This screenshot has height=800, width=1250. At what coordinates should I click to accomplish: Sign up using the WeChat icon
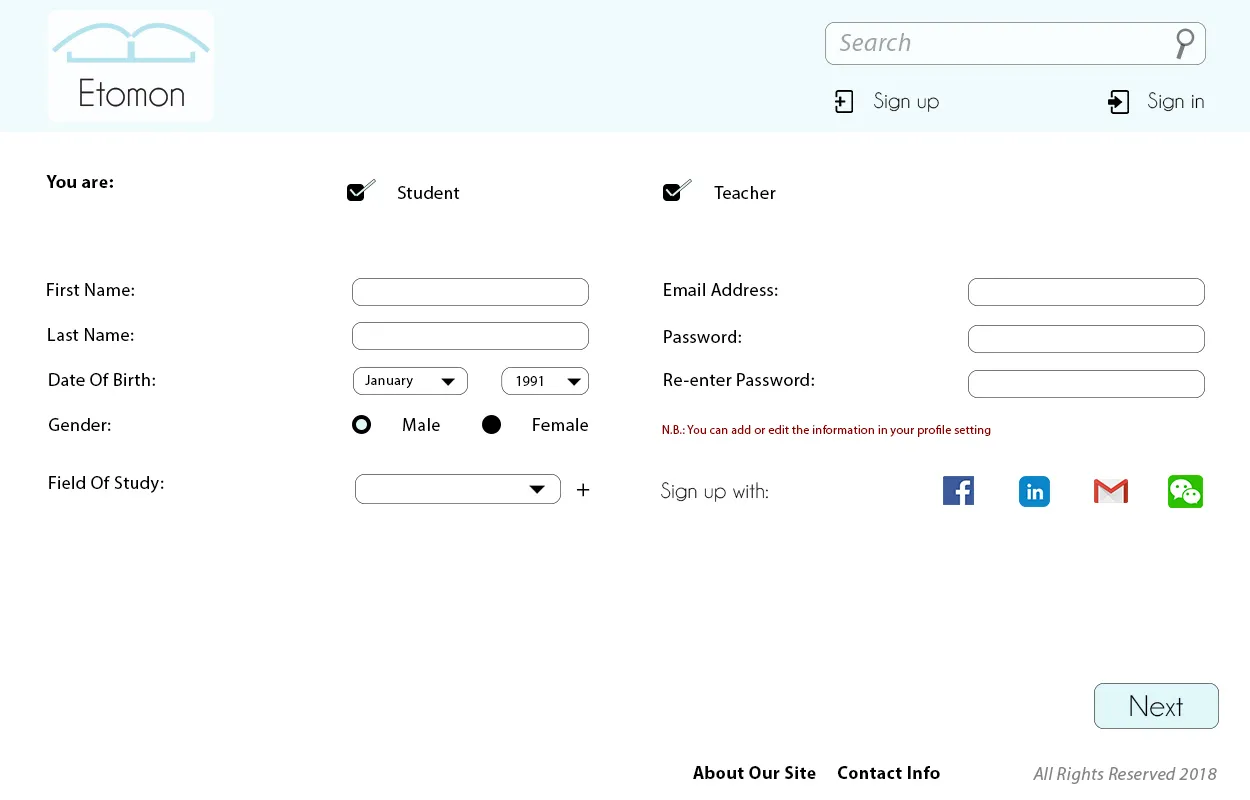[x=1185, y=491]
